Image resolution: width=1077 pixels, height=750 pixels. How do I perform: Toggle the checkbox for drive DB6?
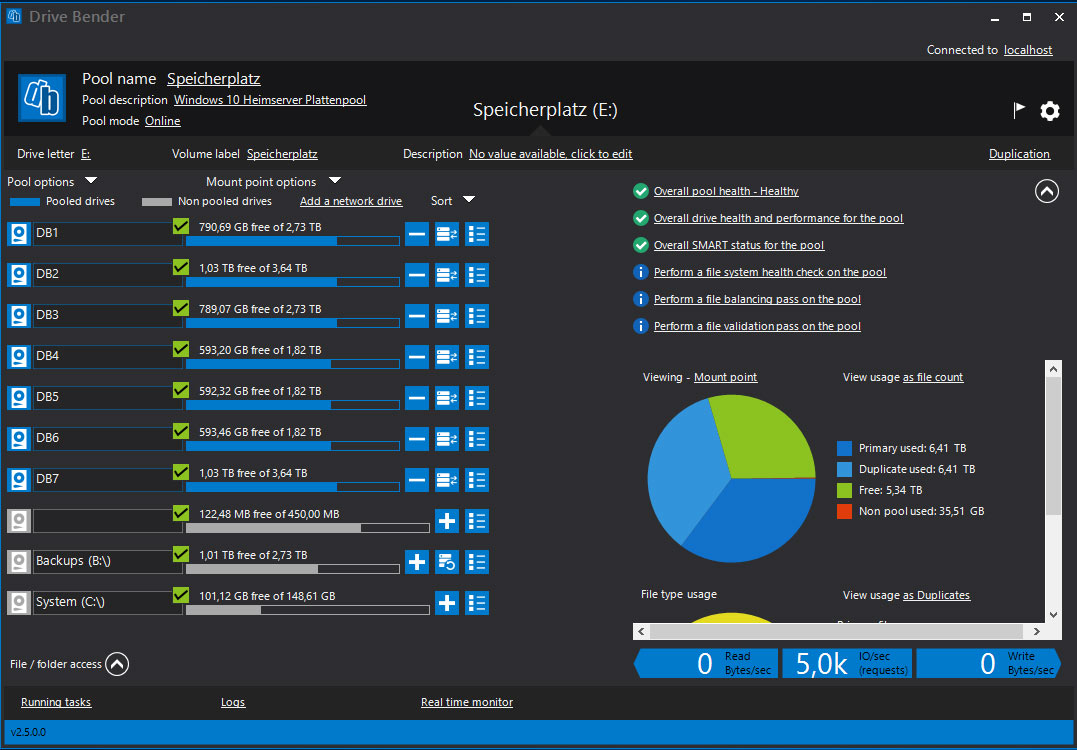coord(181,431)
